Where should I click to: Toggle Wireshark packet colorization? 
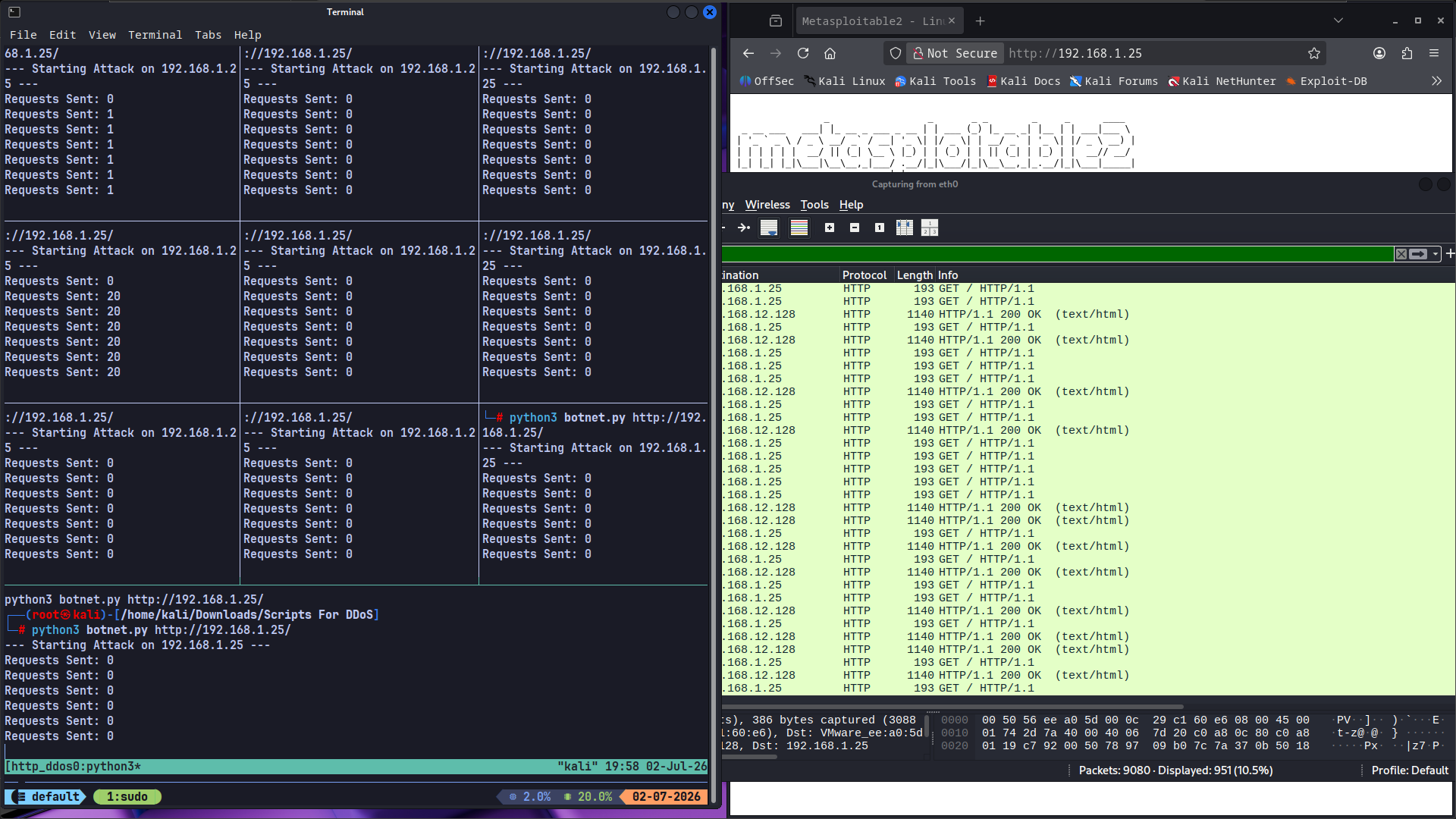(x=799, y=227)
